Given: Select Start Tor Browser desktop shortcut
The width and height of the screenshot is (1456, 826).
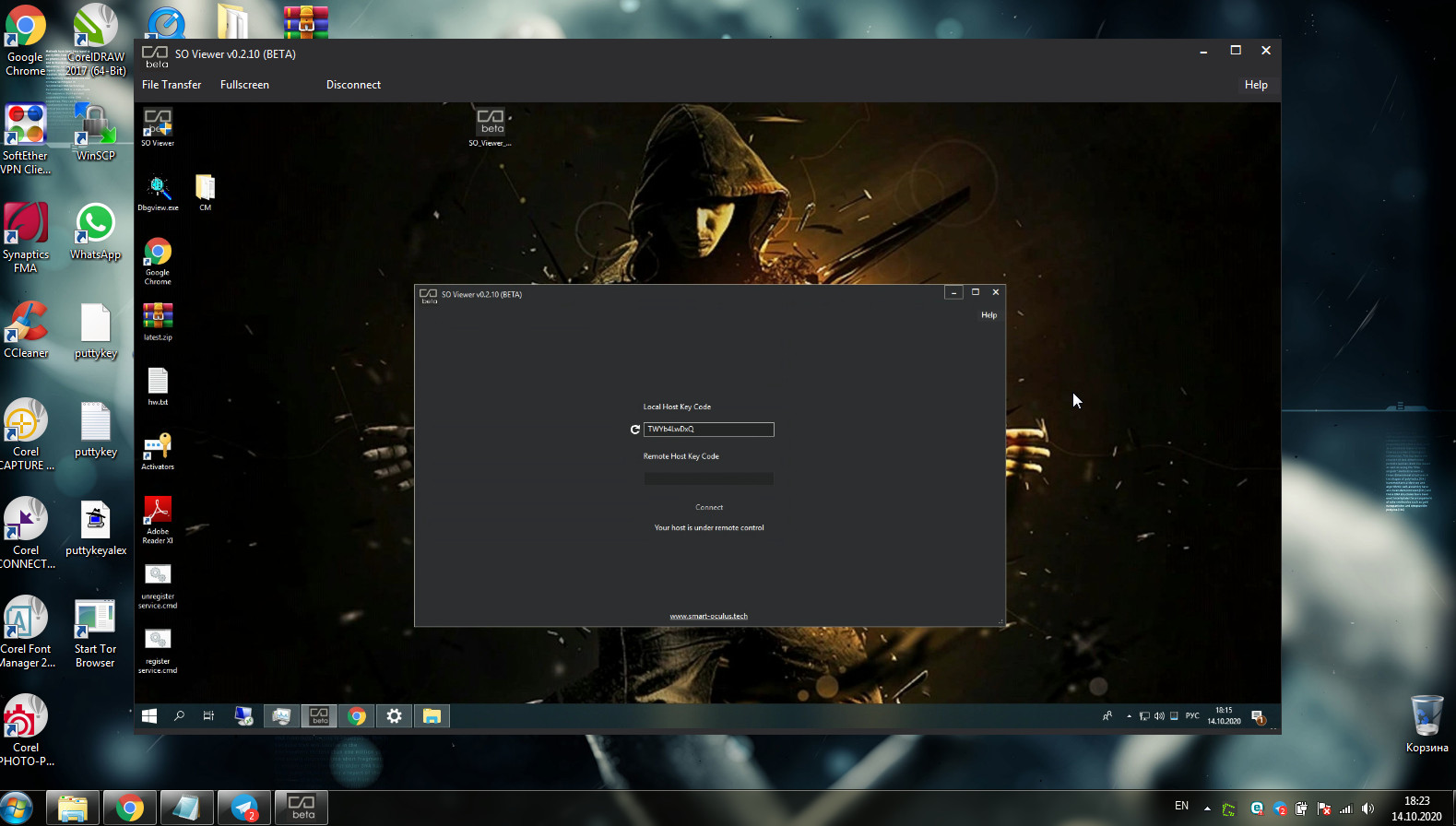Looking at the screenshot, I should click(x=95, y=631).
